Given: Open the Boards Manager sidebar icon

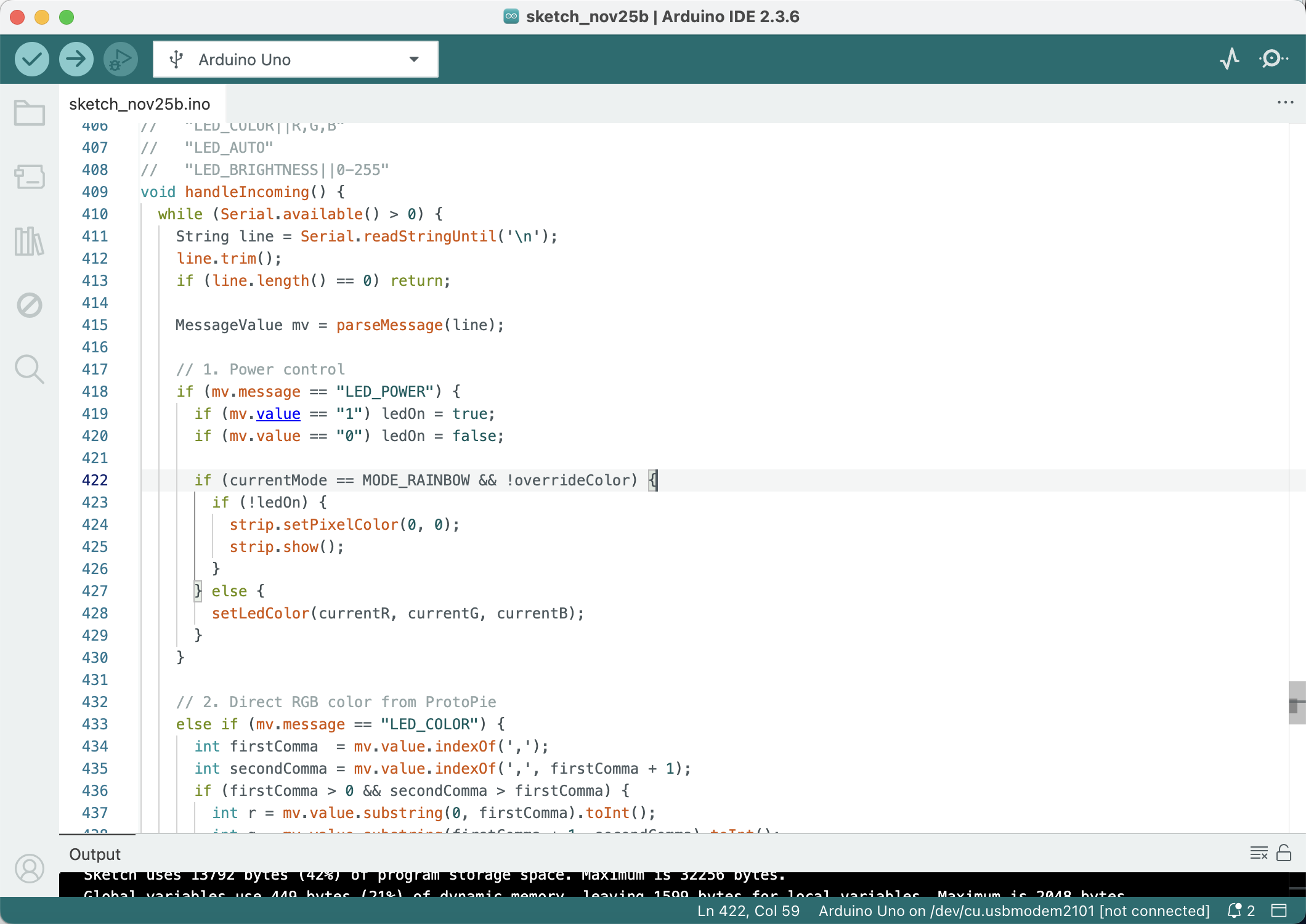Looking at the screenshot, I should [29, 177].
